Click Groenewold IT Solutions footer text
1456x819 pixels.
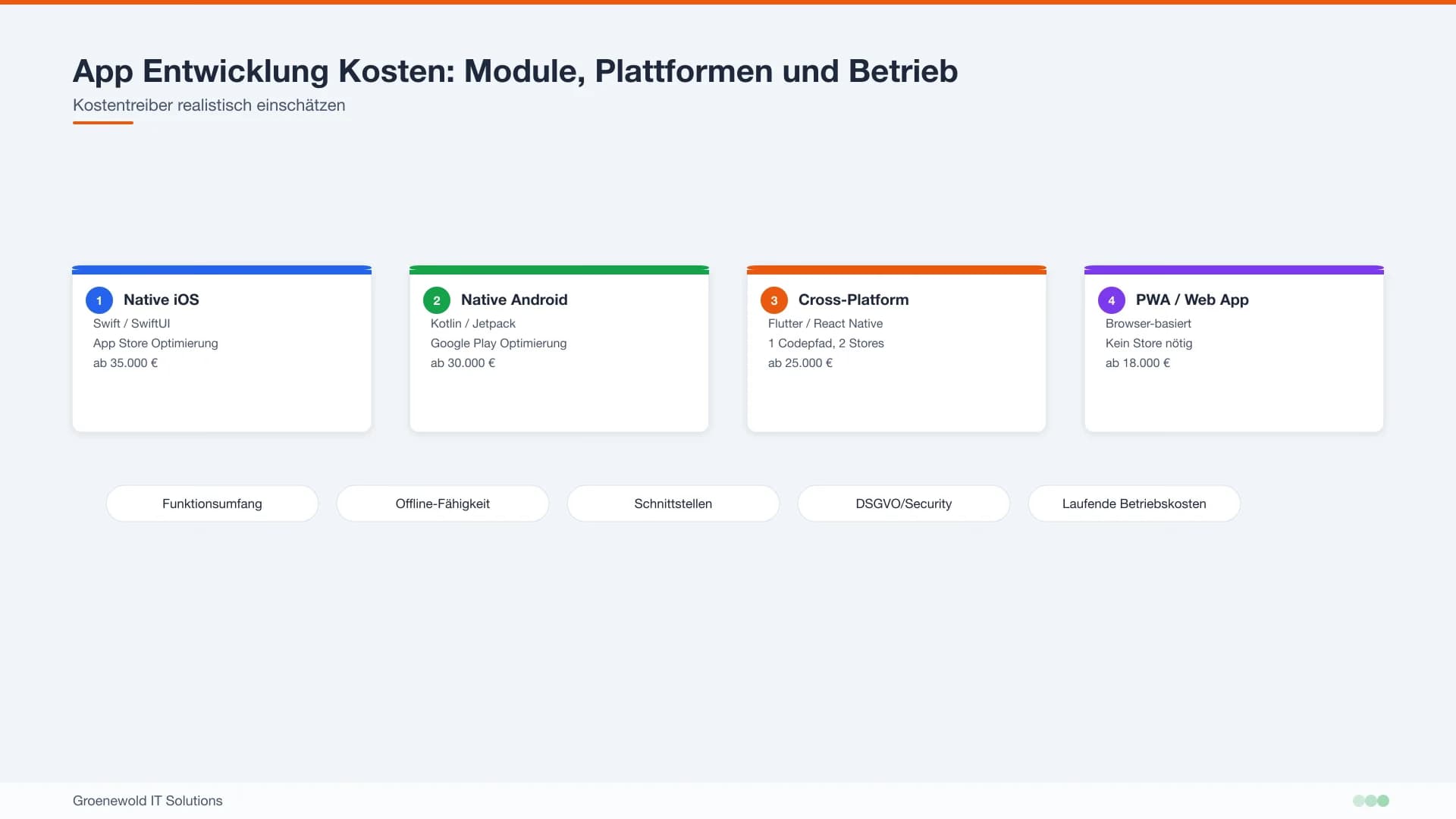click(x=148, y=801)
